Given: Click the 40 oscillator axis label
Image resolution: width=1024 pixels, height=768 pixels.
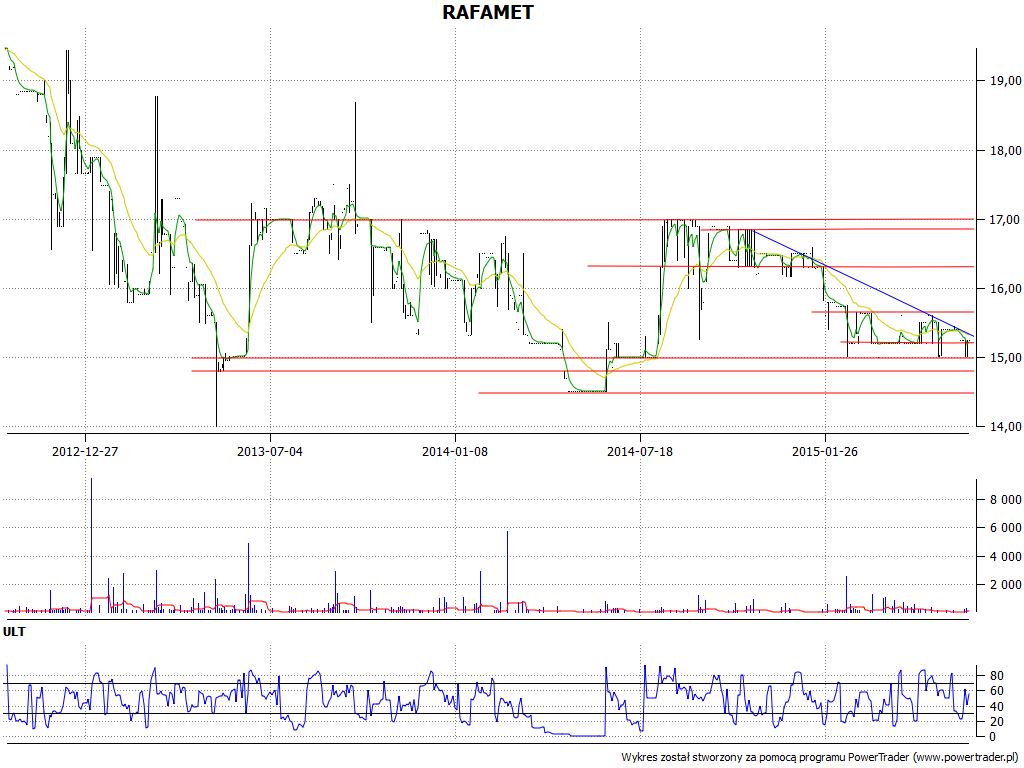Looking at the screenshot, I should [997, 707].
